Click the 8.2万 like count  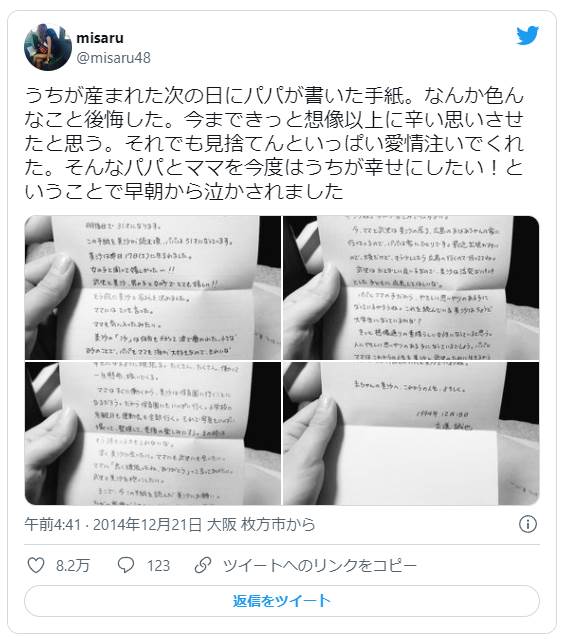point(73,565)
